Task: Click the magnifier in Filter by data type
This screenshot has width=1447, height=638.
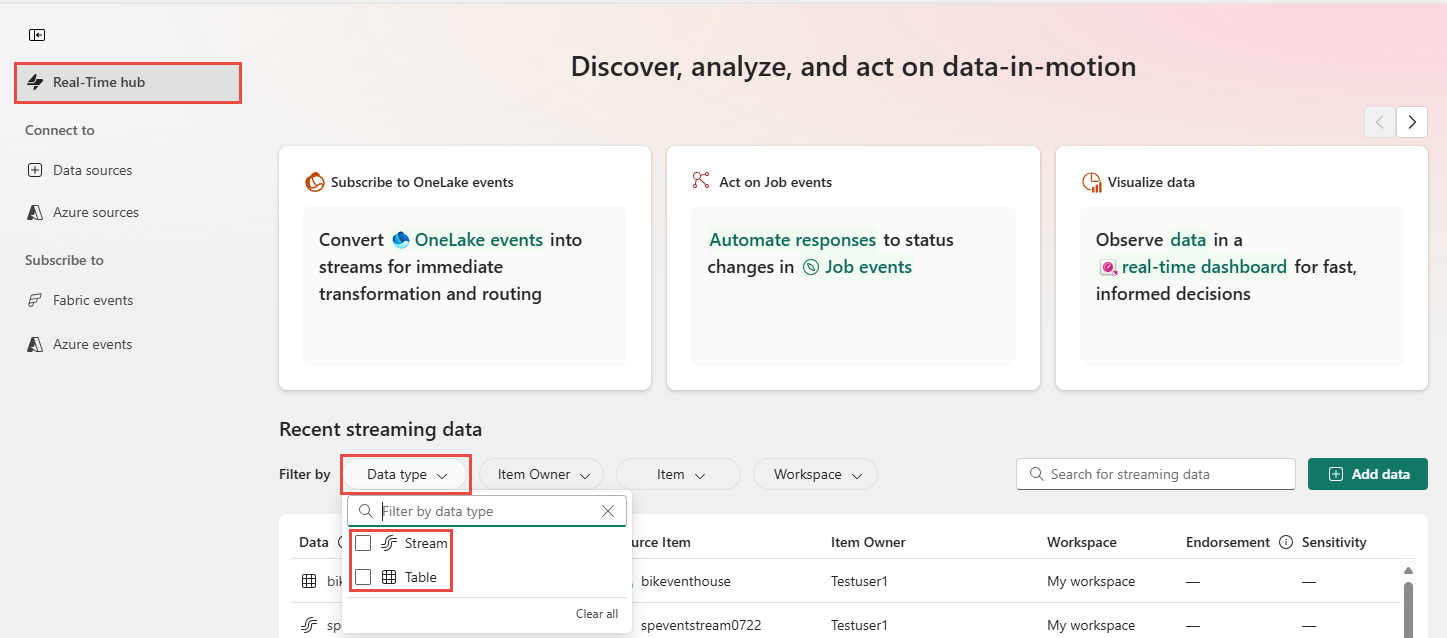Action: point(366,511)
